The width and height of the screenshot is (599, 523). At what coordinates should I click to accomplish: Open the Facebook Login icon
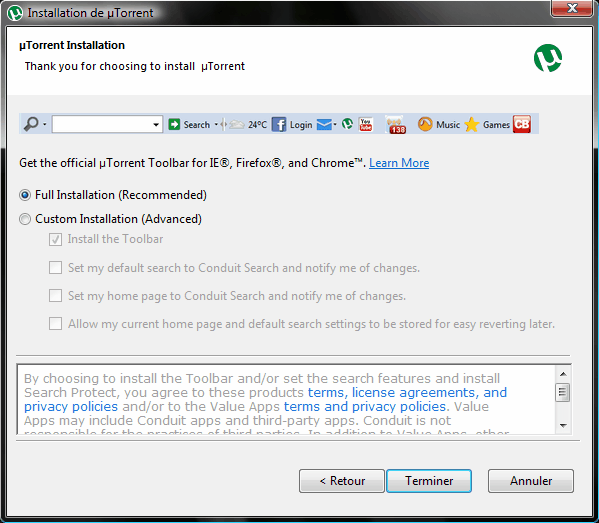pyautogui.click(x=279, y=125)
